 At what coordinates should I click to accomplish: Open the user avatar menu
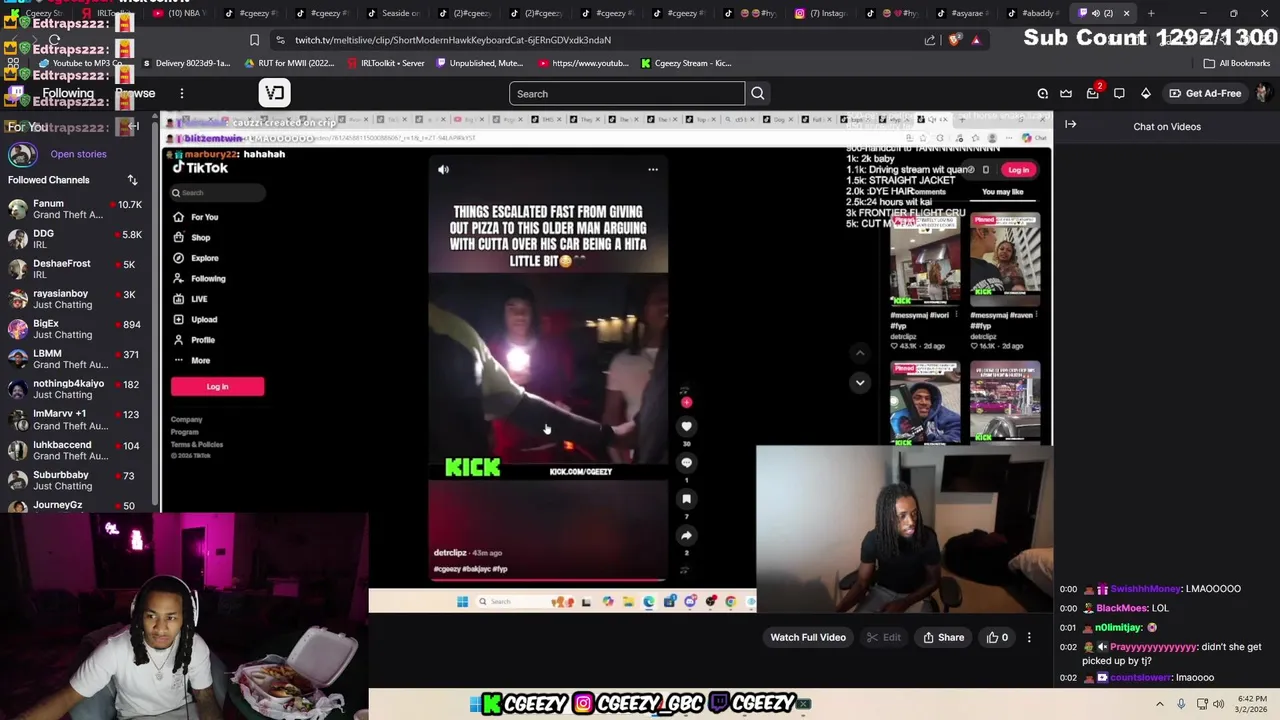[x=1263, y=93]
